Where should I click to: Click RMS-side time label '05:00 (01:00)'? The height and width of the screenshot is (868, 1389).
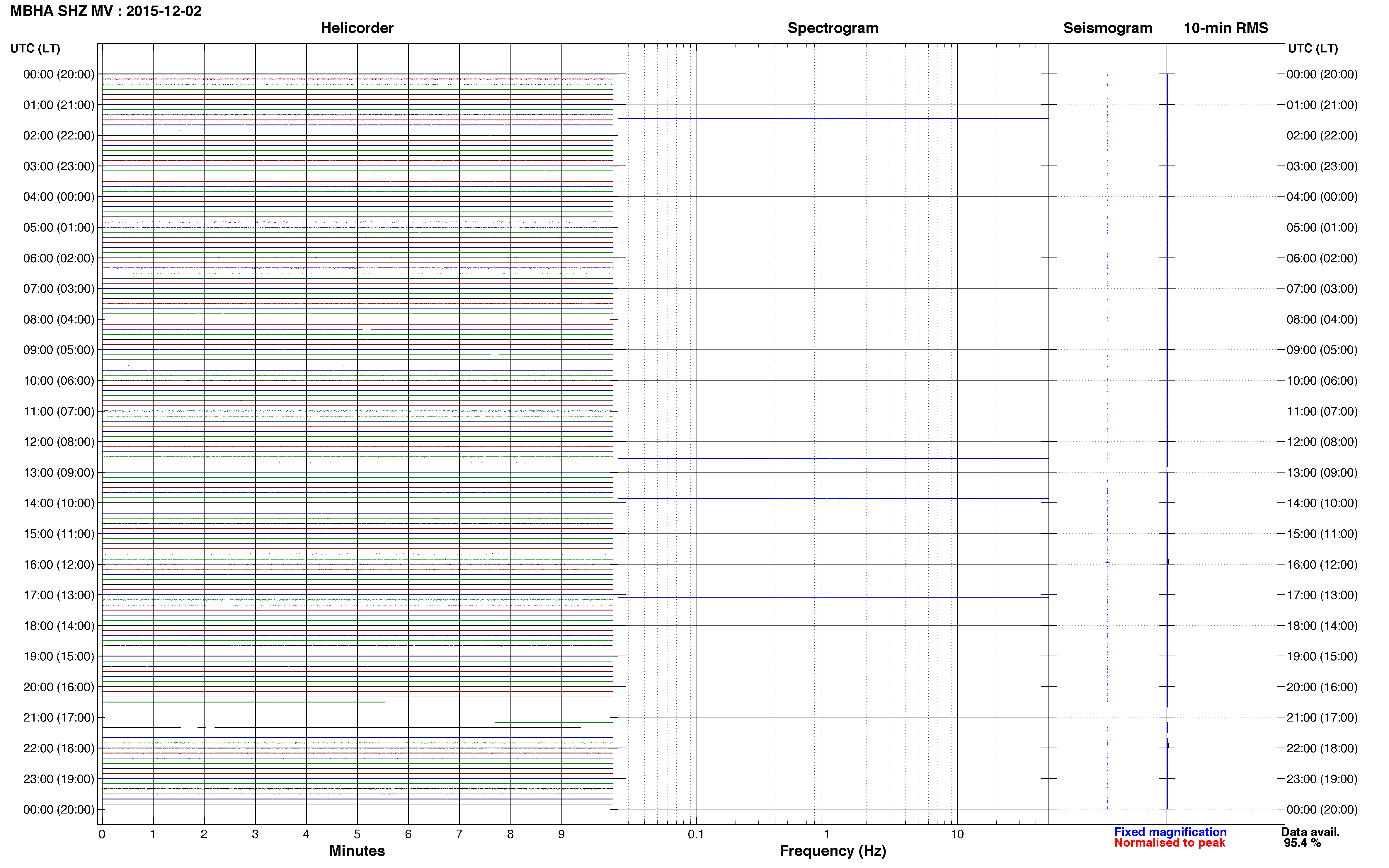click(x=1322, y=227)
